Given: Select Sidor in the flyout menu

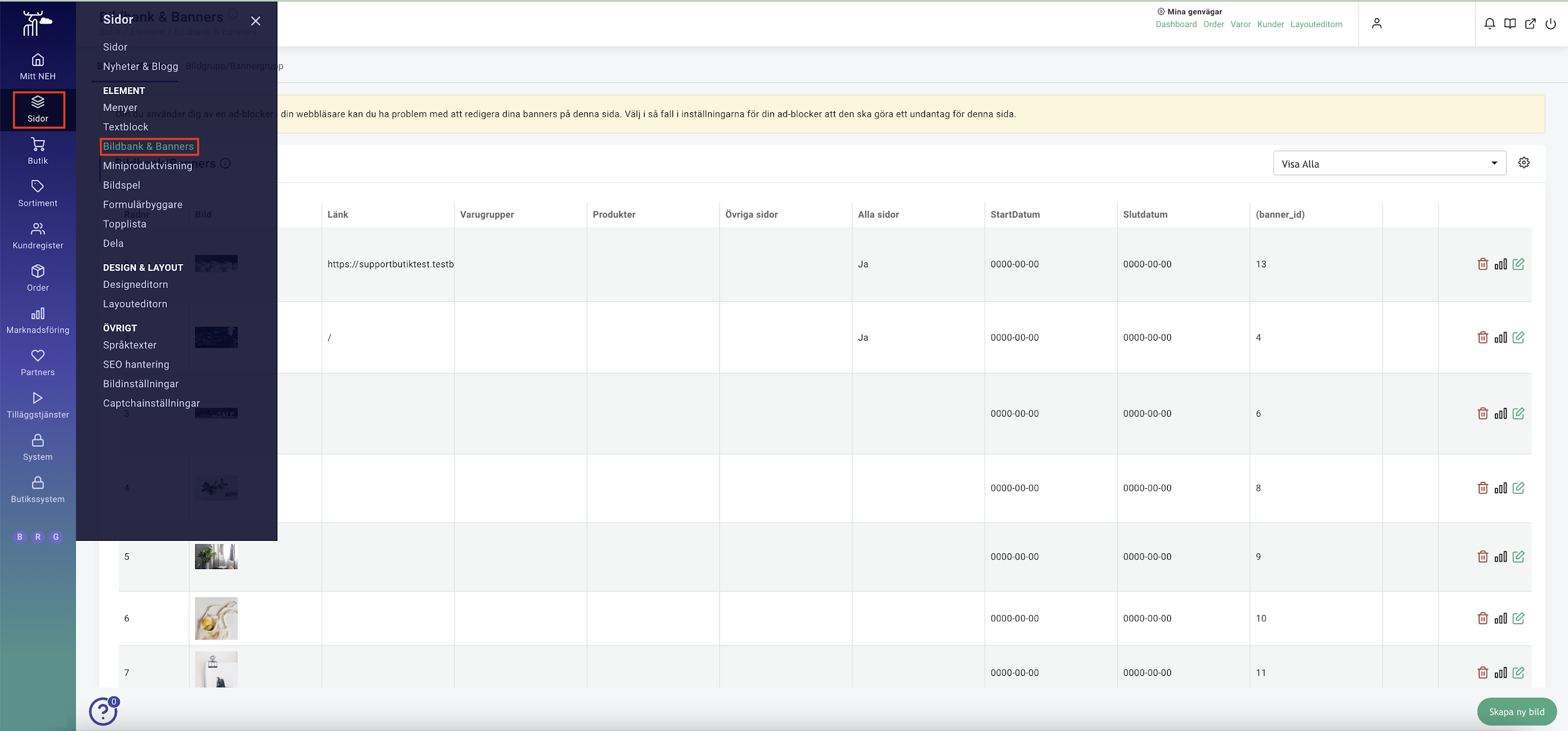Looking at the screenshot, I should pyautogui.click(x=115, y=47).
